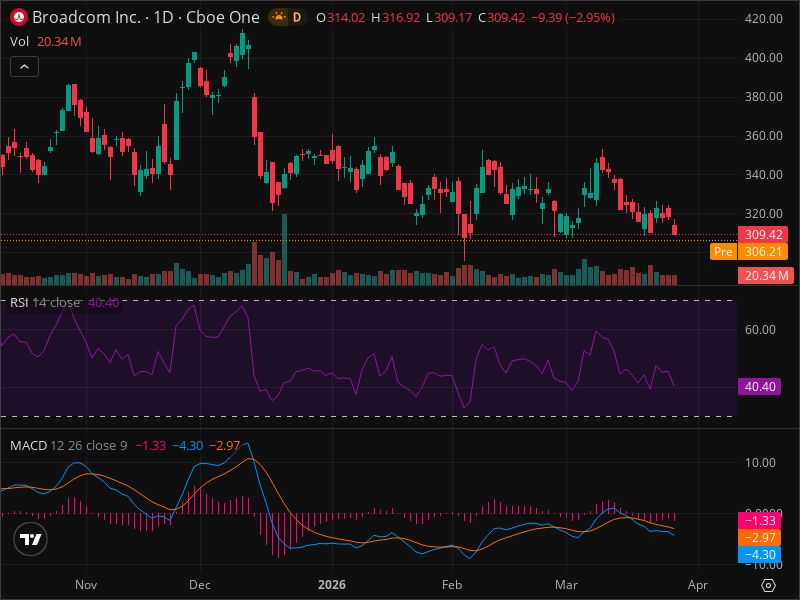Viewport: 800px width, 600px height.
Task: Click the 309.42 last price label
Action: (763, 235)
